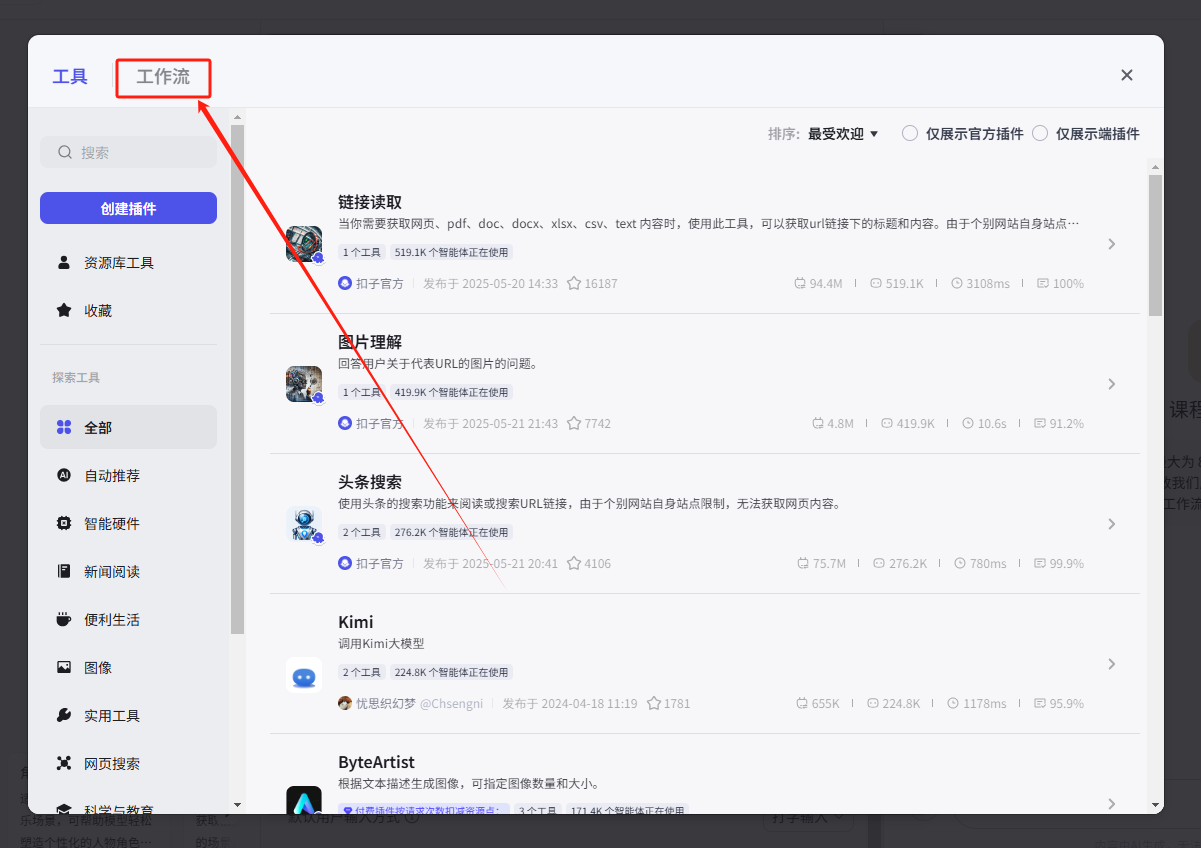
Task: Switch to the 工作流 tab
Action: point(163,77)
